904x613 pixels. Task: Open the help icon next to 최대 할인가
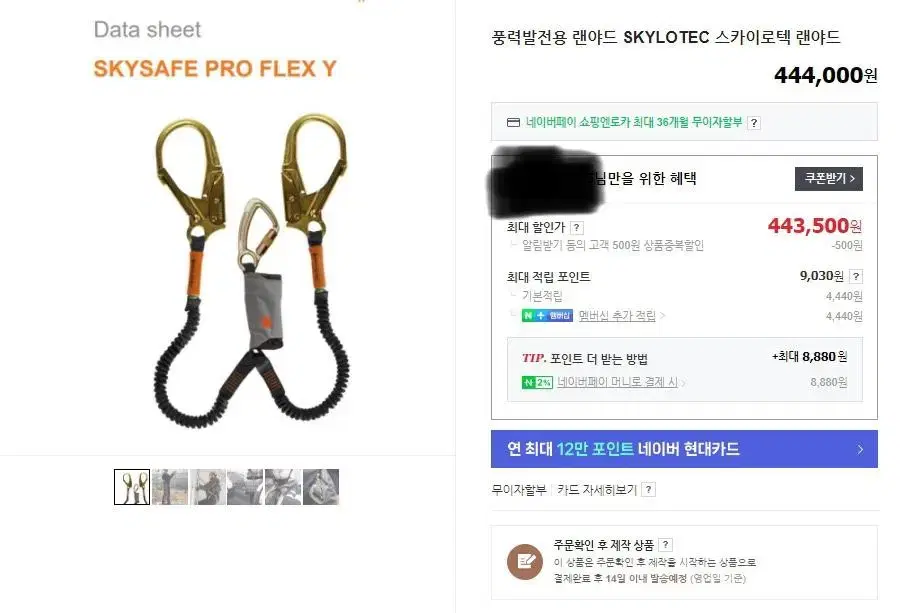[576, 228]
